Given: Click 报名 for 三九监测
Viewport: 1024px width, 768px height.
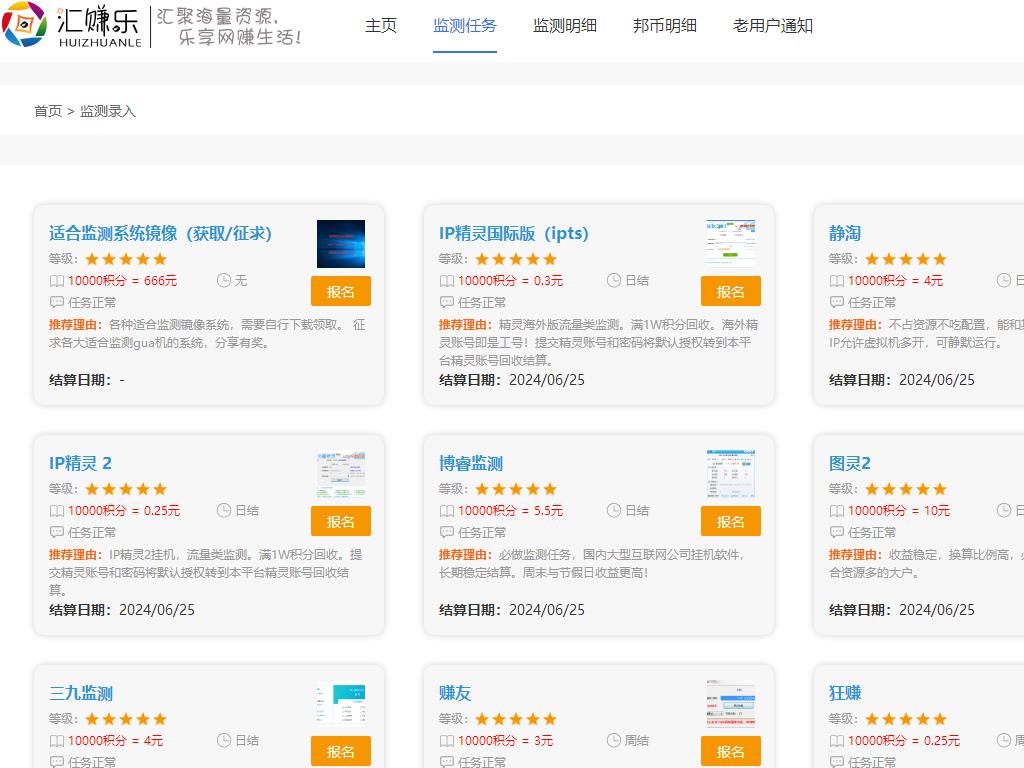Looking at the screenshot, I should click(x=341, y=751).
